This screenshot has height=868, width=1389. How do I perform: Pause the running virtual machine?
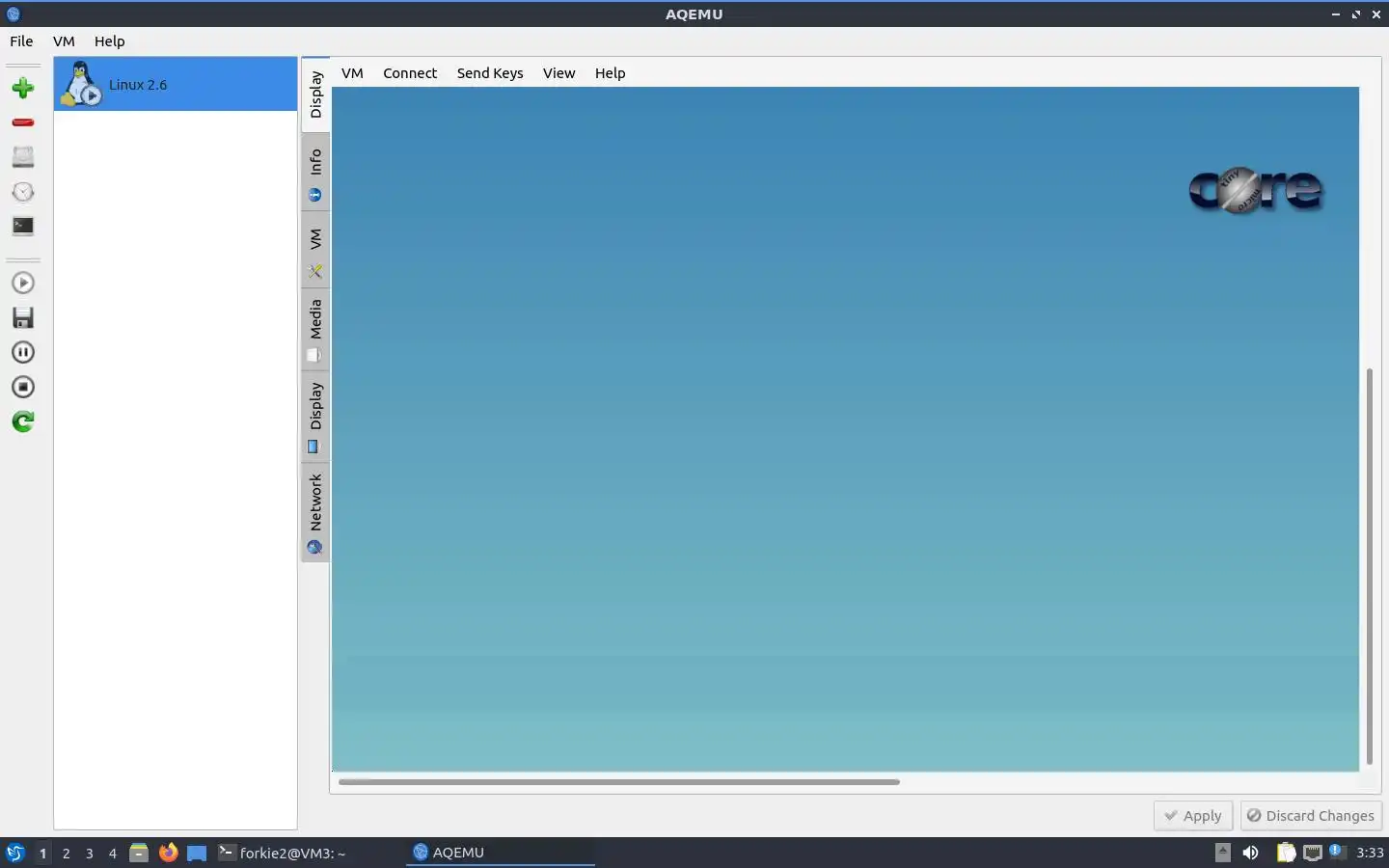(x=23, y=352)
